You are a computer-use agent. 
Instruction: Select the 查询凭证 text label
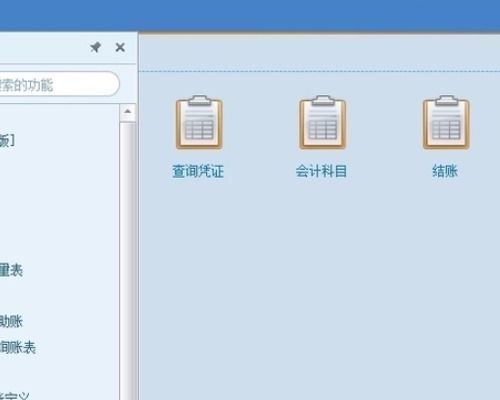(198, 171)
